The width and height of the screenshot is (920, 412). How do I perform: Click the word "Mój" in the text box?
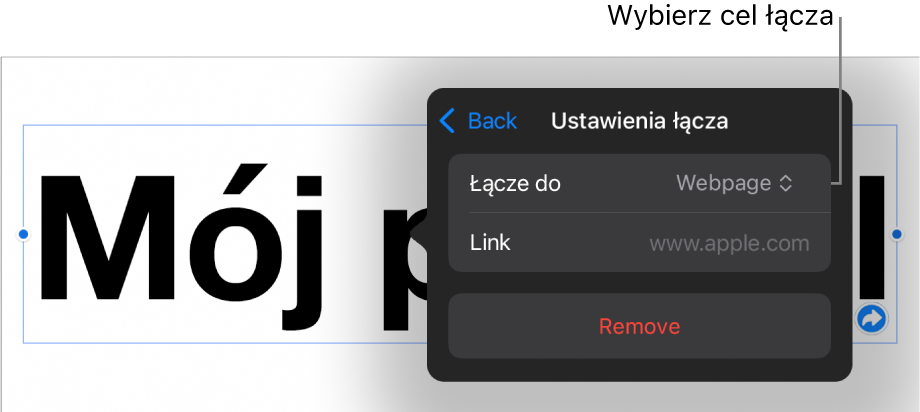(181, 246)
